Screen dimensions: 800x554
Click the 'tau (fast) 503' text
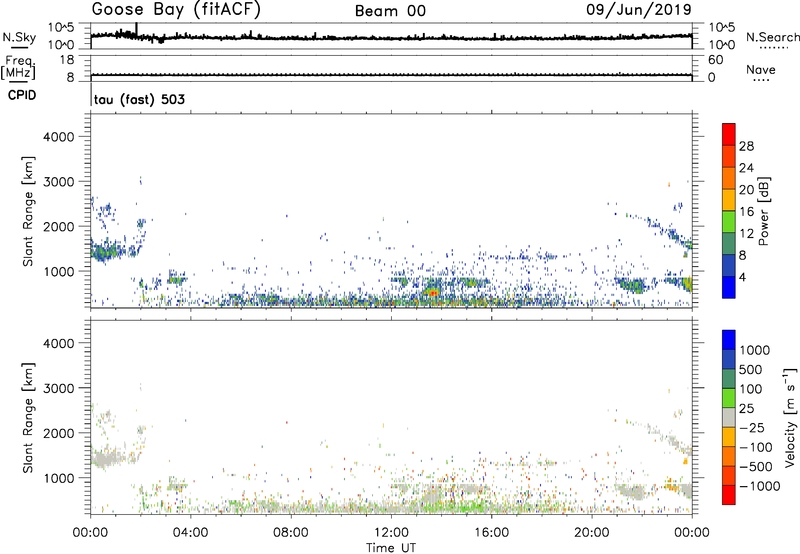coord(139,99)
